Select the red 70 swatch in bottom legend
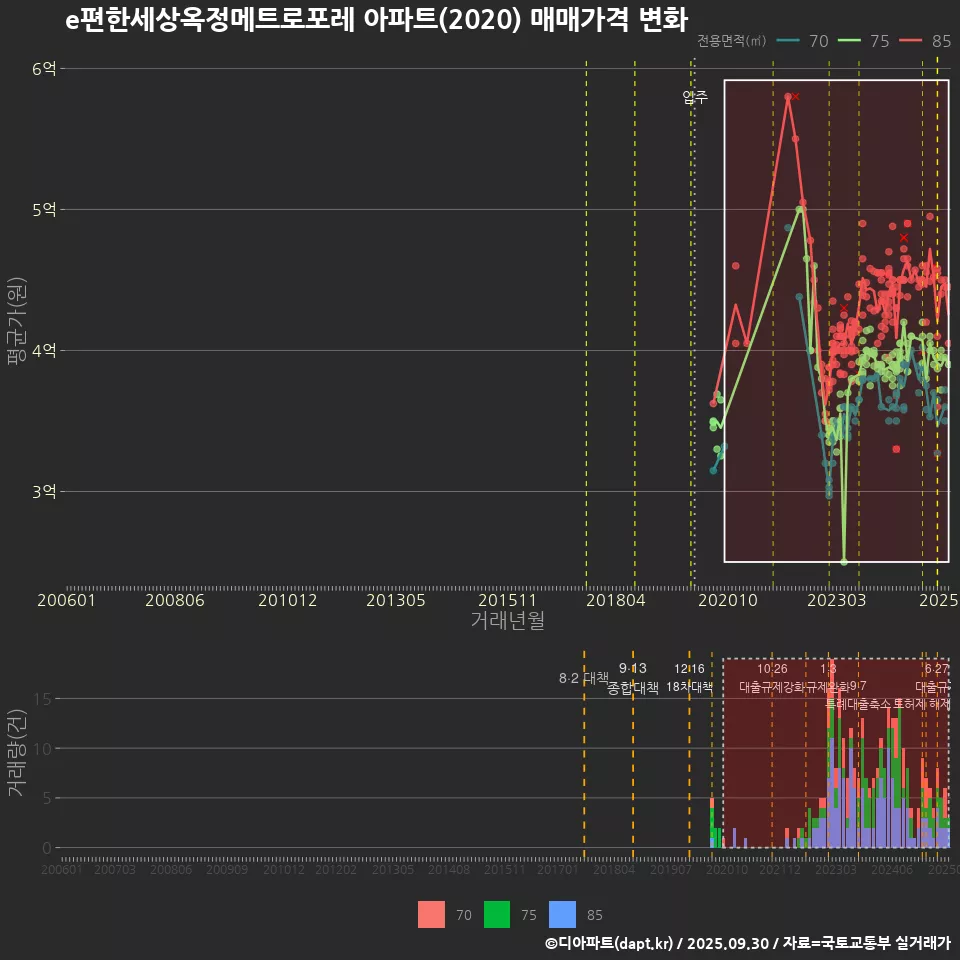Viewport: 960px width, 960px height. tap(431, 914)
